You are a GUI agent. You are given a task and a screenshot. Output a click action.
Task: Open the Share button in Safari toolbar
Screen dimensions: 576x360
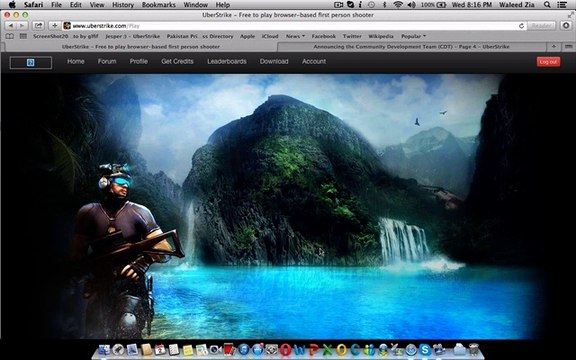(x=38, y=26)
